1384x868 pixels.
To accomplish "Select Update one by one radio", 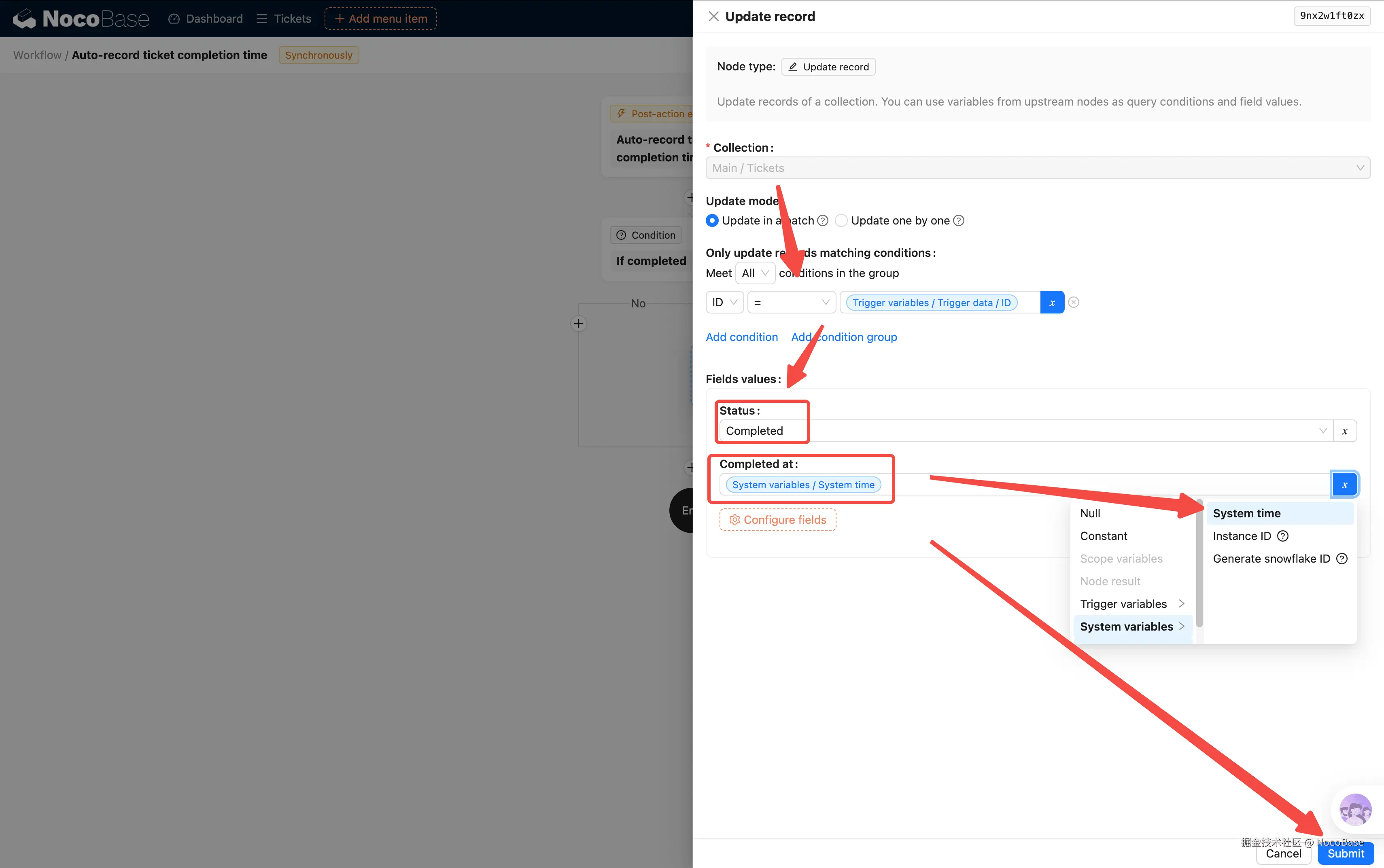I will [841, 220].
